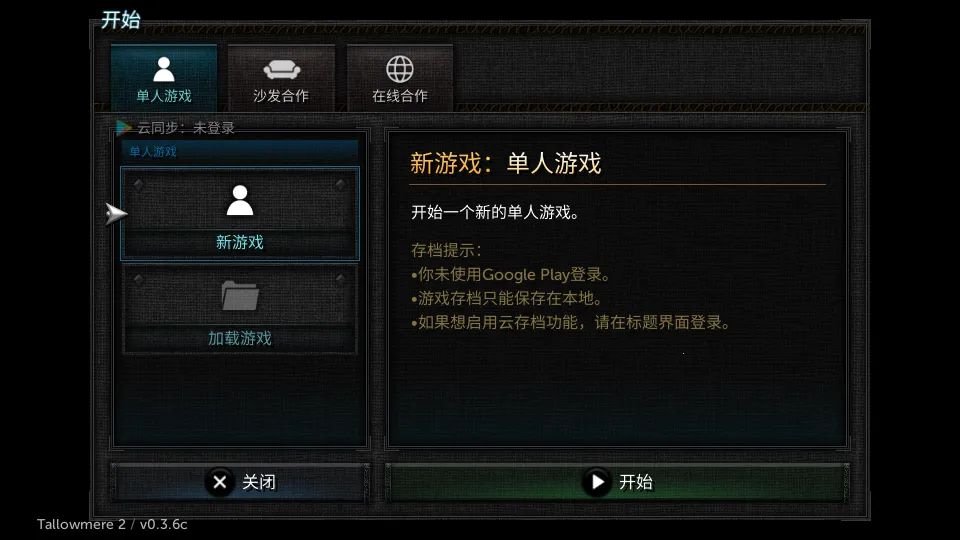
Task: Click the Google Play cloud sync icon
Action: [x=124, y=127]
